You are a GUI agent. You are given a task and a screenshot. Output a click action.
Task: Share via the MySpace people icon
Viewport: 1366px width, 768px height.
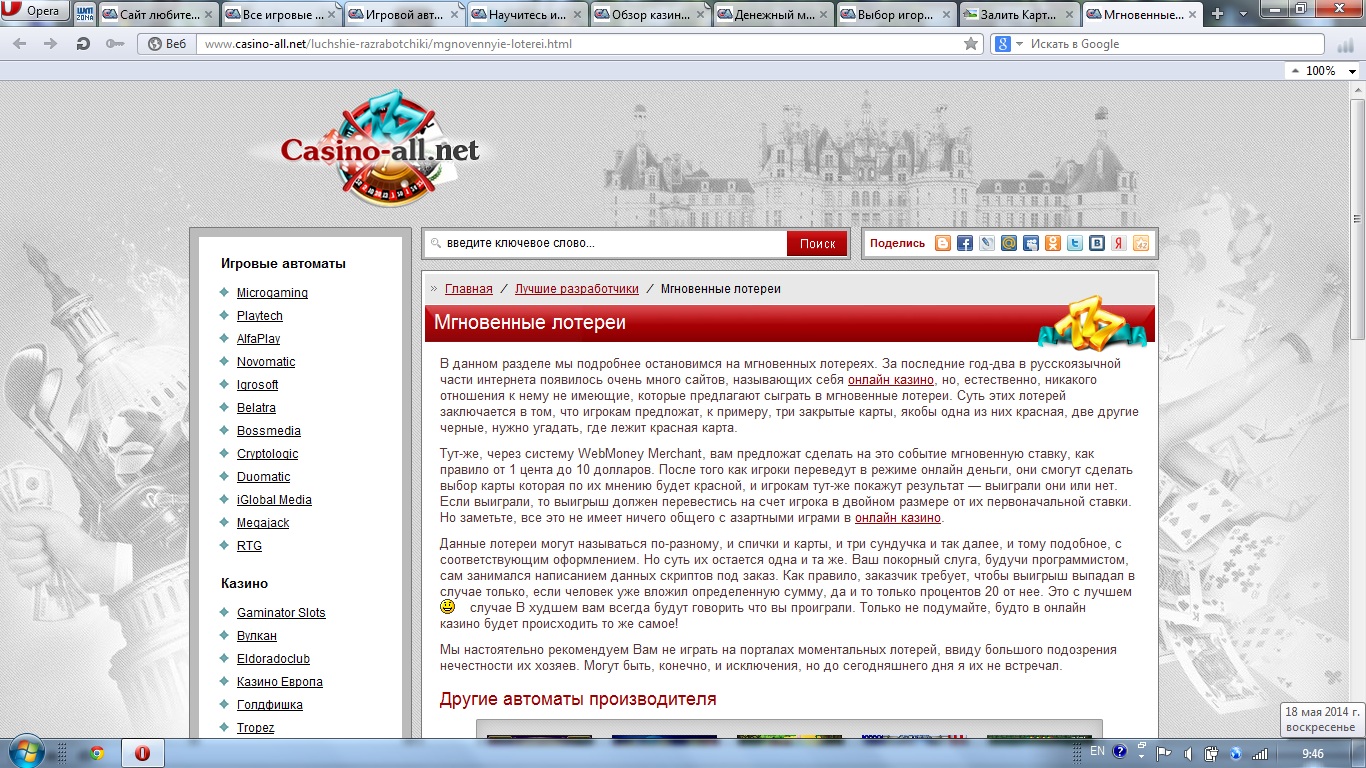pos(1031,243)
